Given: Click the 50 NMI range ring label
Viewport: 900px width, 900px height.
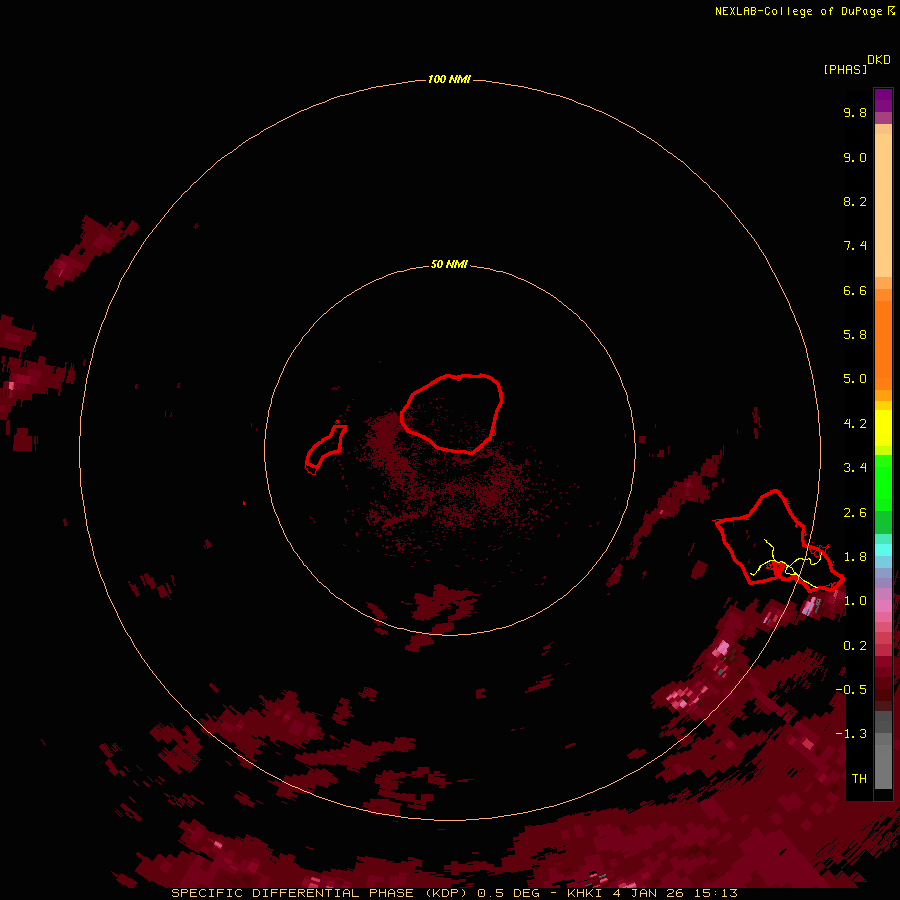Looking at the screenshot, I should click(x=449, y=264).
